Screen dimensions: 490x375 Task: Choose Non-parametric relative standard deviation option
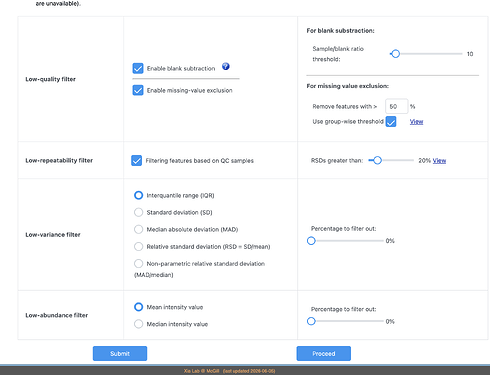coord(138,264)
